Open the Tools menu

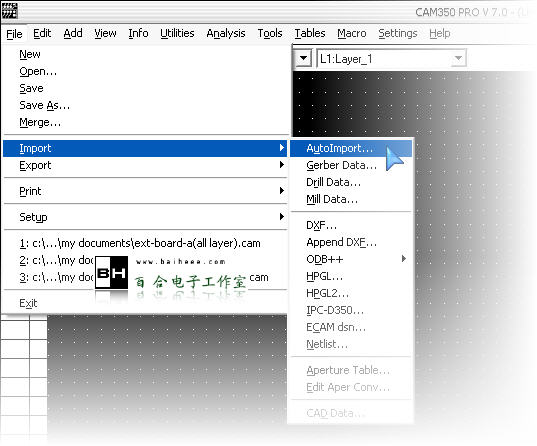tap(270, 33)
